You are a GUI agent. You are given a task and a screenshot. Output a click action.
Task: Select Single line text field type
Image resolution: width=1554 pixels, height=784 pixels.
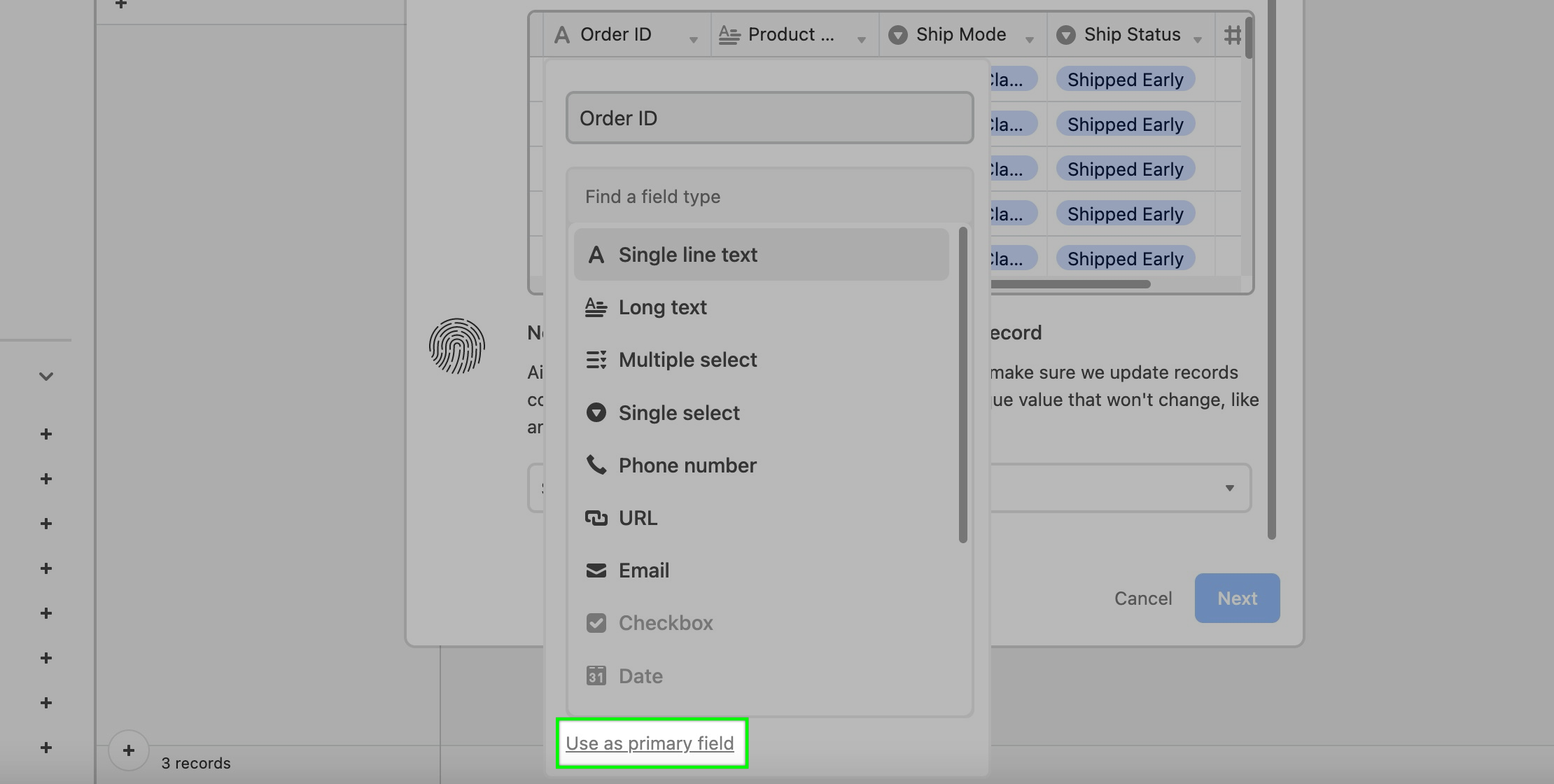click(761, 255)
